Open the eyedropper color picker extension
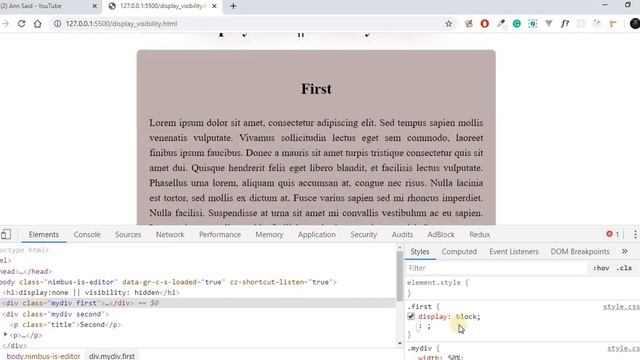Viewport: 640px width, 360px height. click(x=501, y=24)
